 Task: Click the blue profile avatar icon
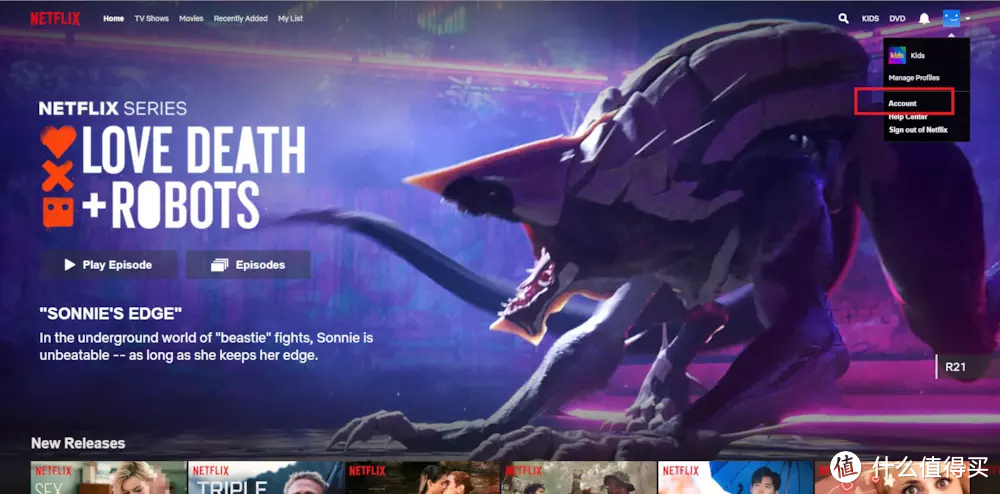point(952,18)
